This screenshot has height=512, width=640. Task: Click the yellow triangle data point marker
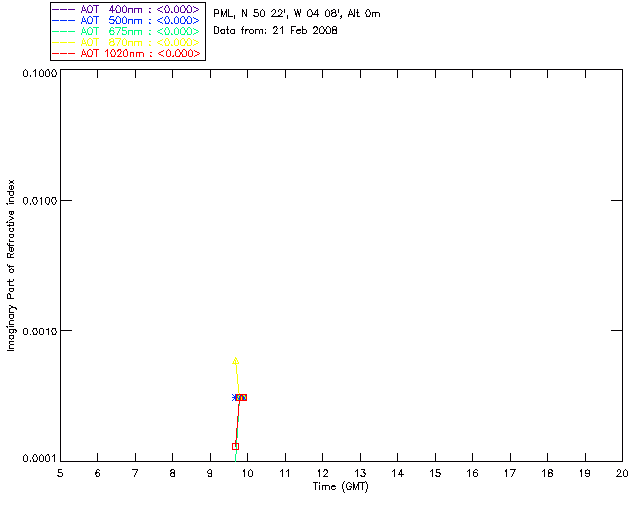(236, 361)
